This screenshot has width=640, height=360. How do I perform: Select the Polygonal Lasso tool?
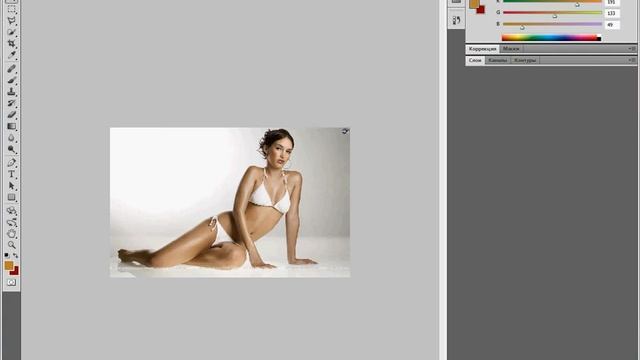(11, 20)
